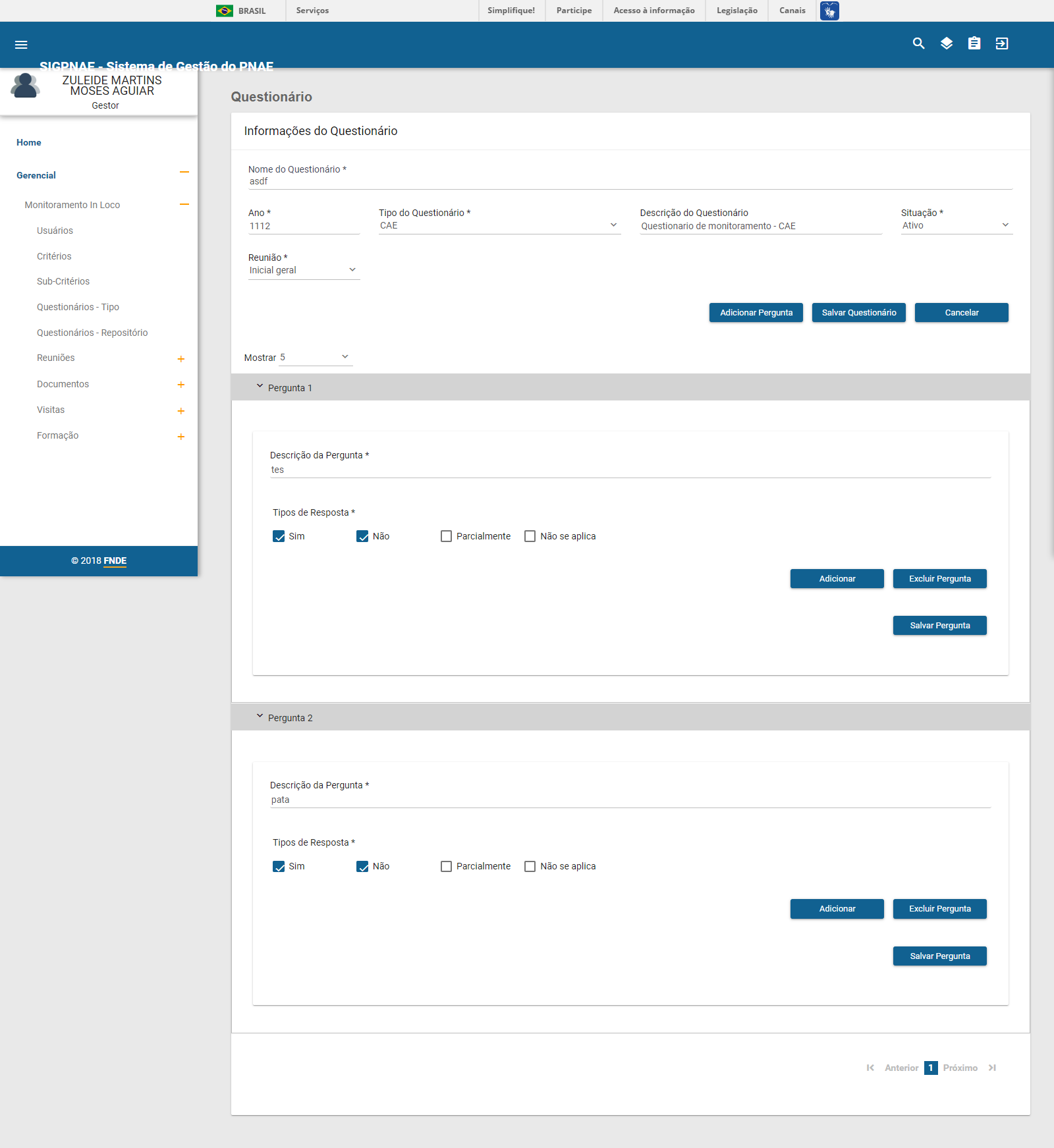This screenshot has width=1054, height=1148.
Task: Click Excluir Pergunta in Pergunta 1
Action: click(939, 579)
